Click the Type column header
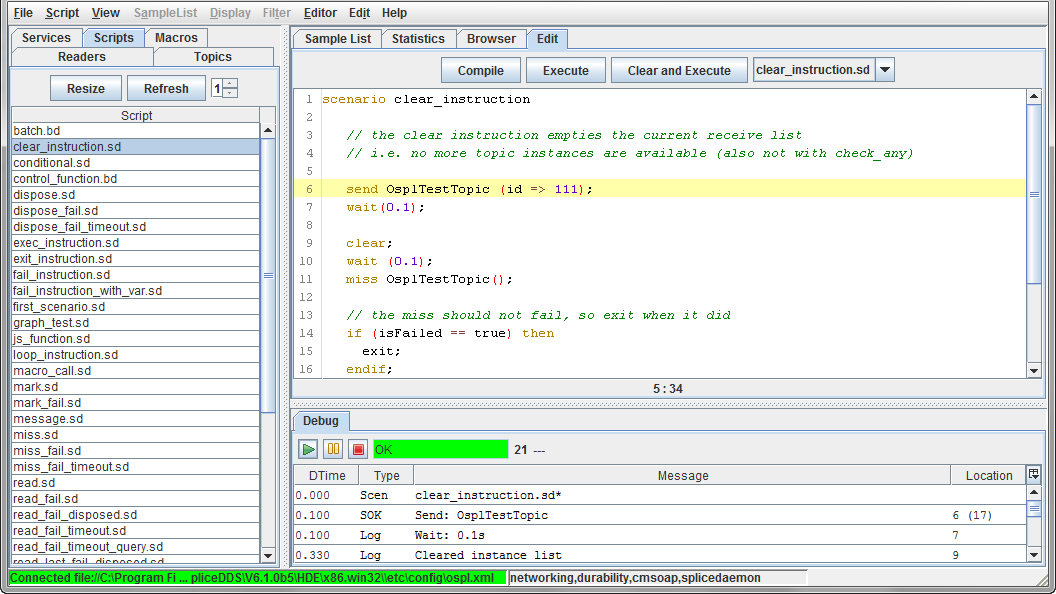Screen dimensions: 1056x594 pos(387,475)
